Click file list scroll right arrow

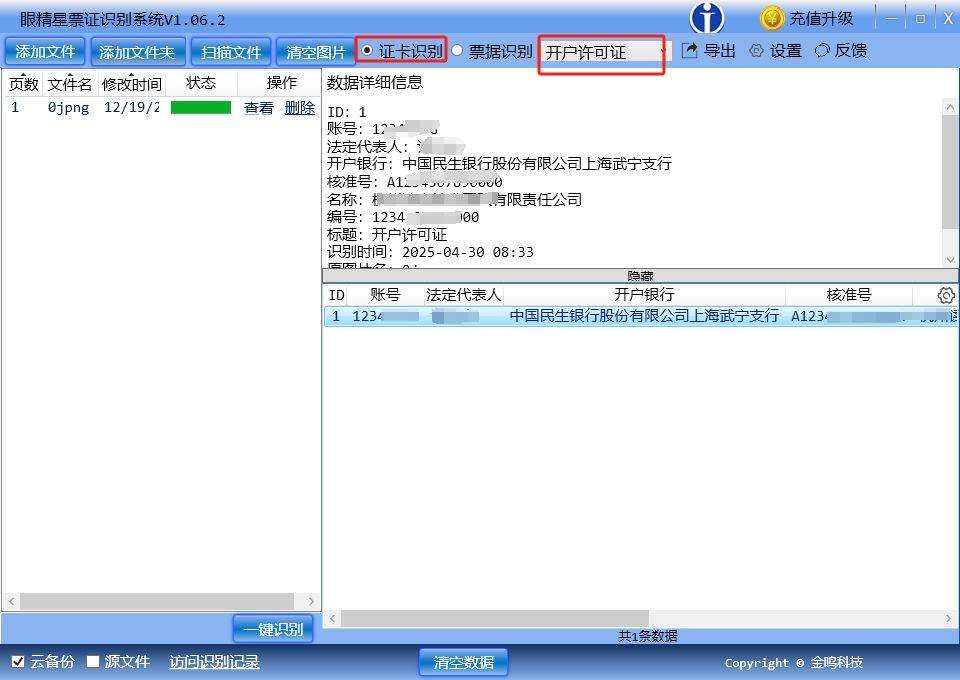[311, 601]
